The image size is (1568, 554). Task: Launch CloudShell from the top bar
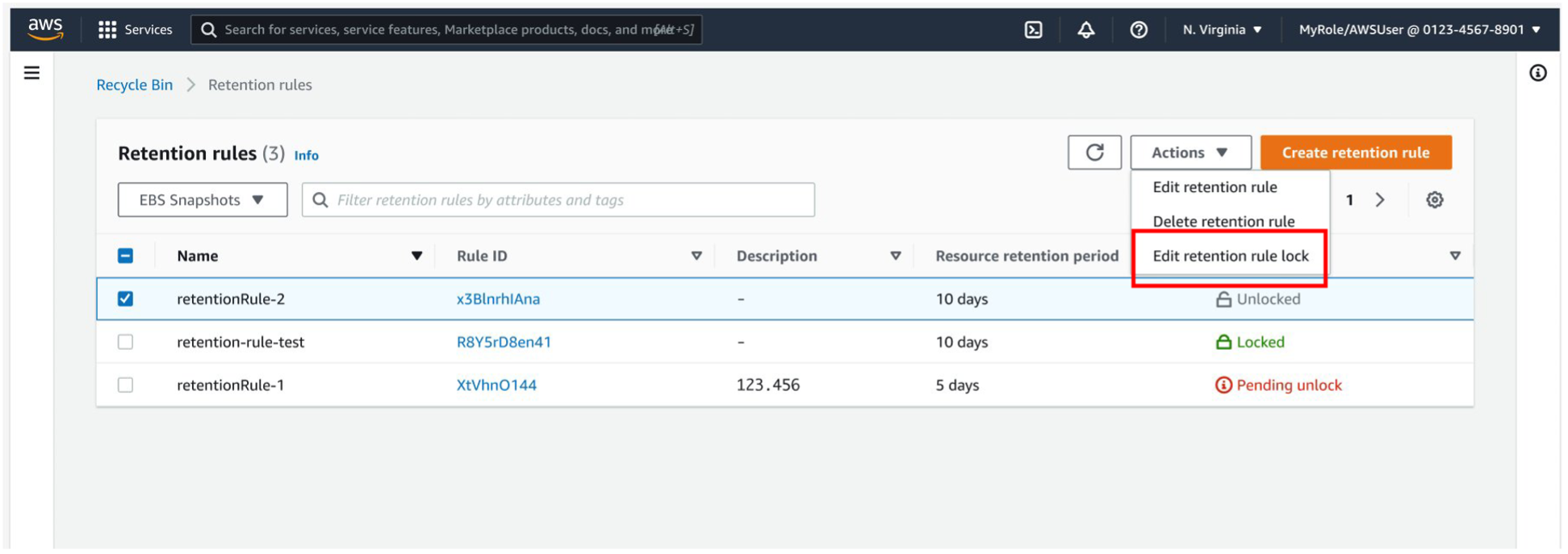coord(1033,30)
